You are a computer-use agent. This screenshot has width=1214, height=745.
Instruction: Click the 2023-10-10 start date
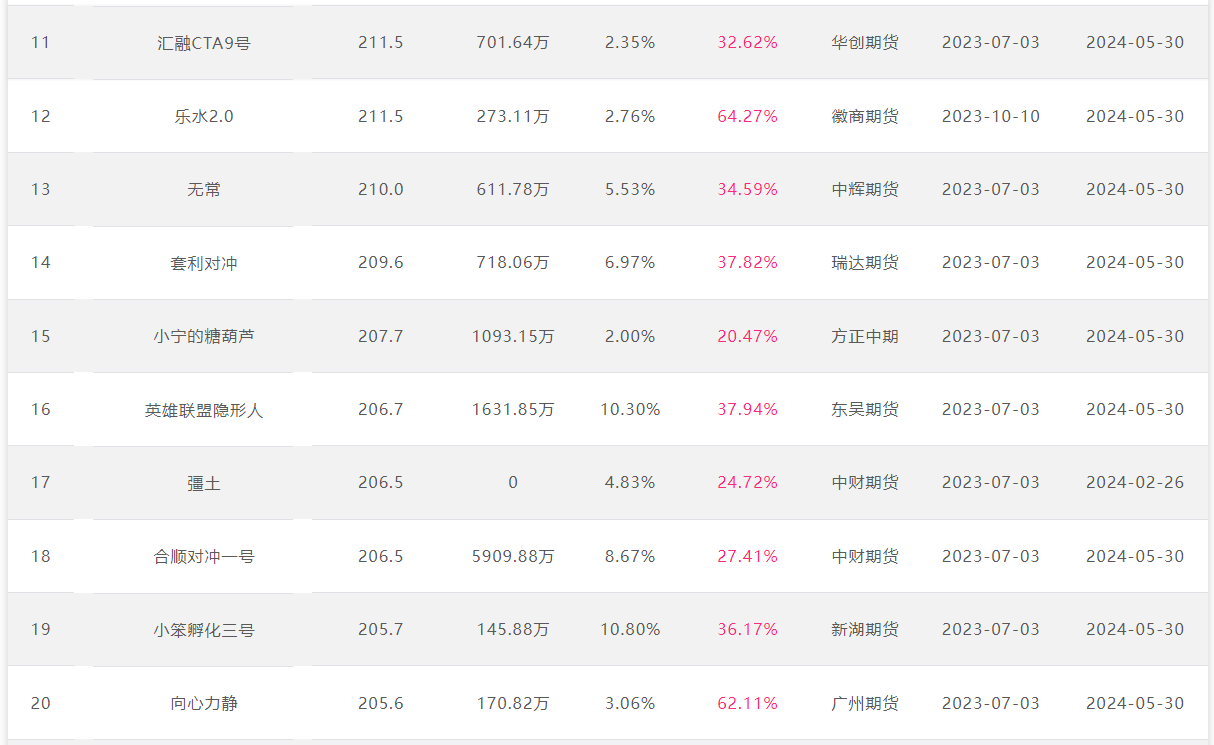click(x=991, y=116)
